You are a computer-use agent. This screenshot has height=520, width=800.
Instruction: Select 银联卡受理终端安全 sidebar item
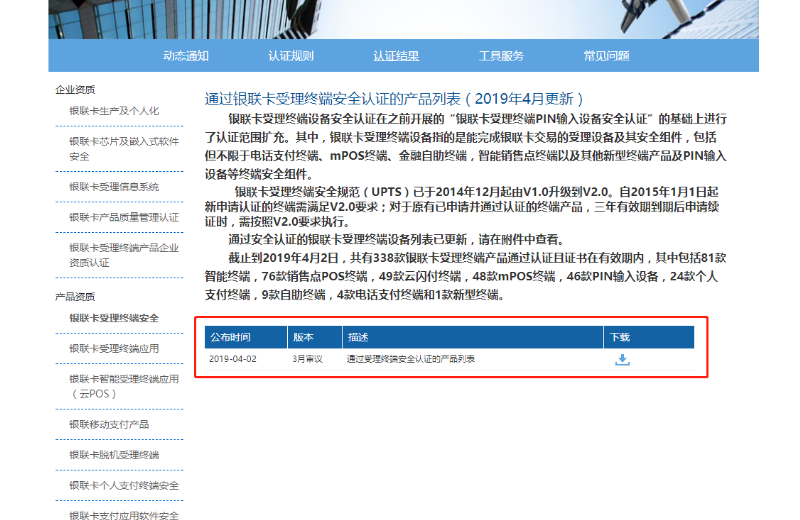114,318
